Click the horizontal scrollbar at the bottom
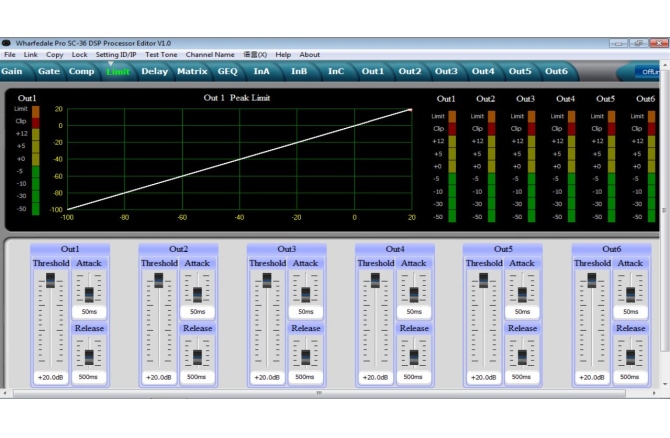Screen dimensions: 670x438 coord(320,393)
